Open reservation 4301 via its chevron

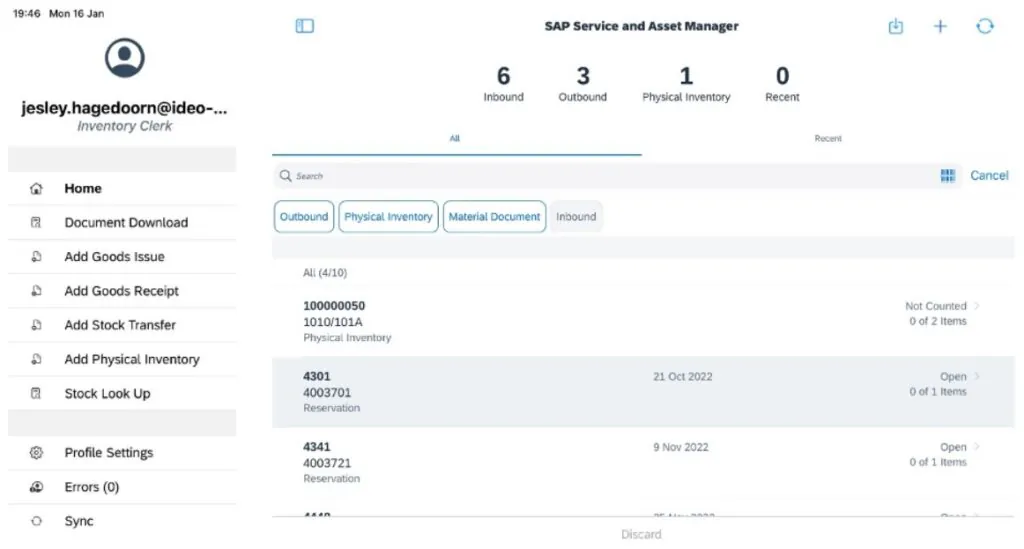coord(977,376)
